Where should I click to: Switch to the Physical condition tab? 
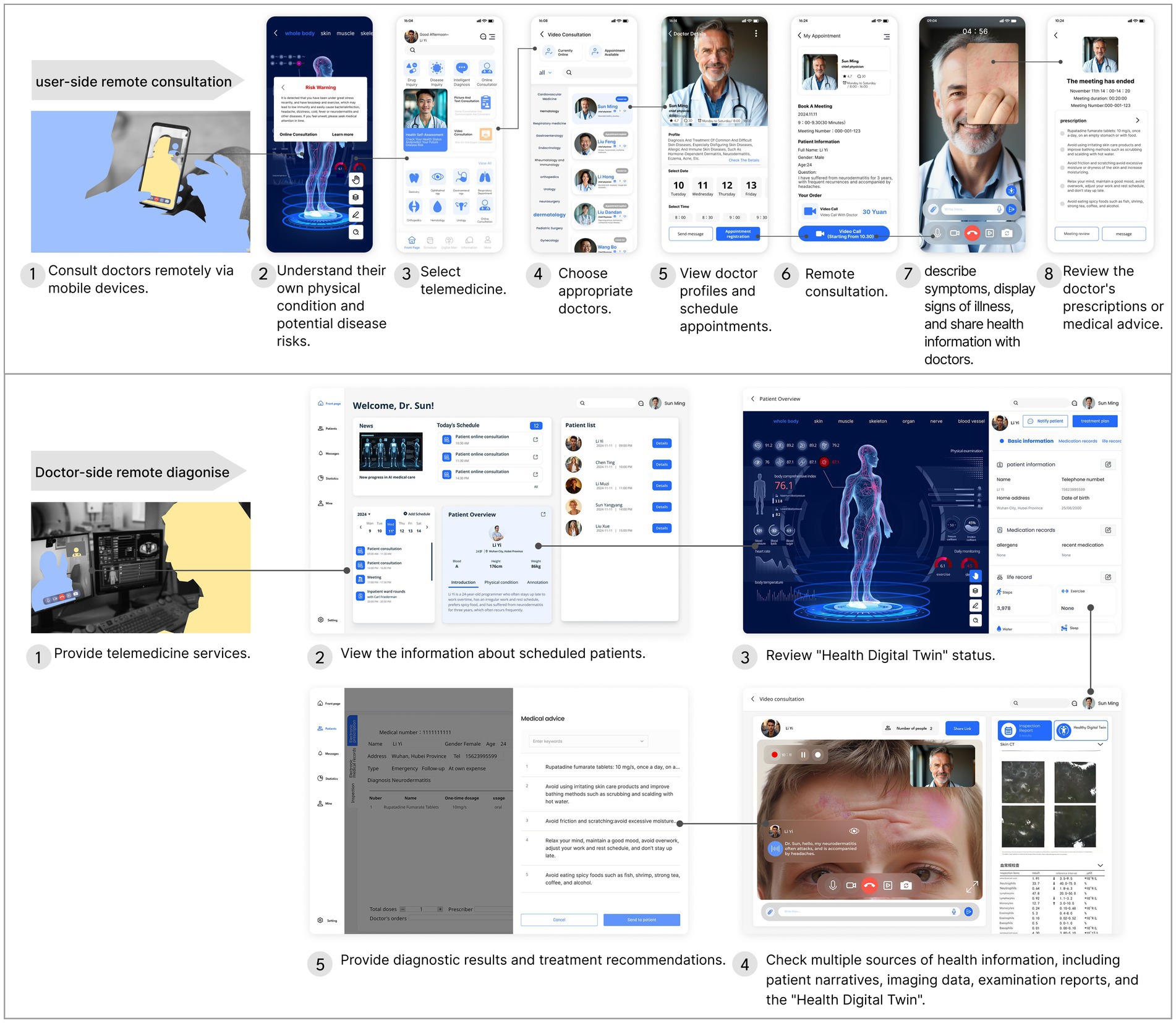[501, 582]
